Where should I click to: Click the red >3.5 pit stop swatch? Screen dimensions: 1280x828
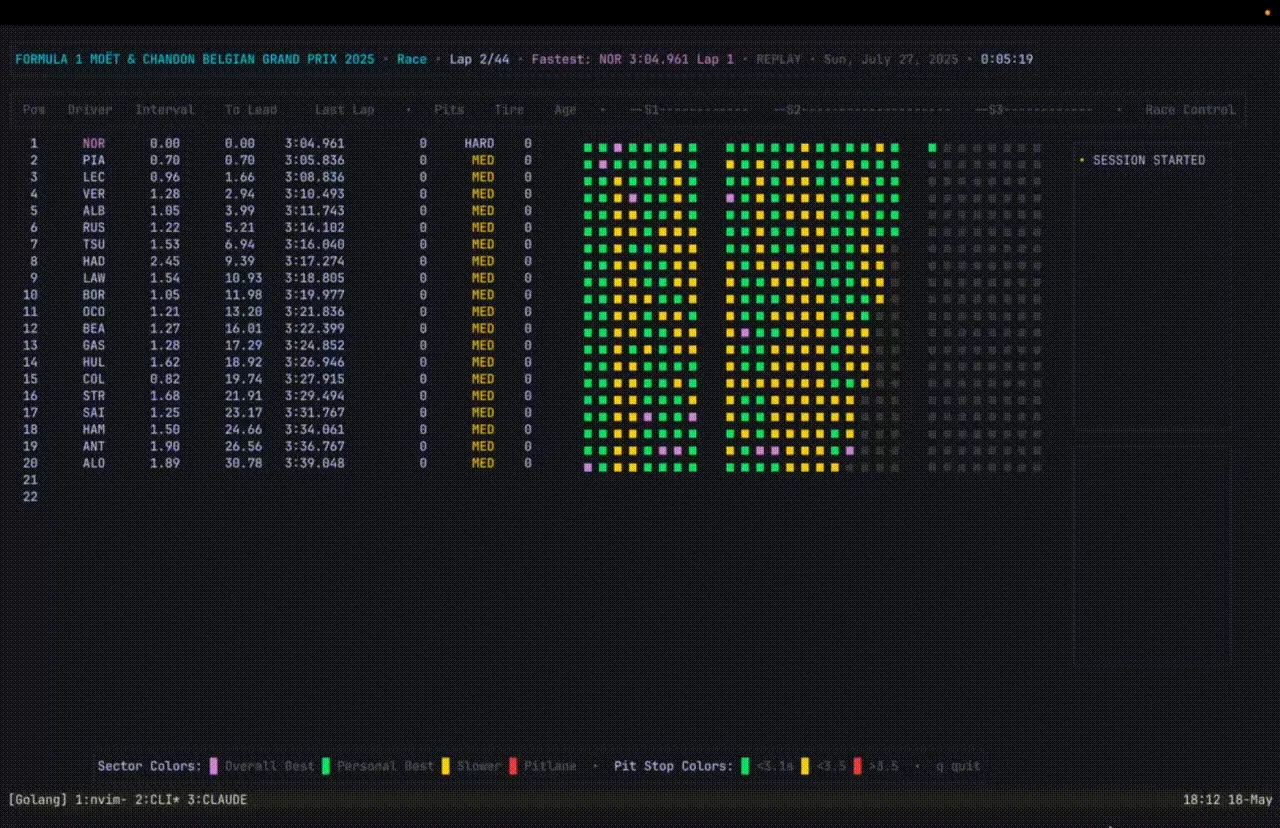(857, 766)
